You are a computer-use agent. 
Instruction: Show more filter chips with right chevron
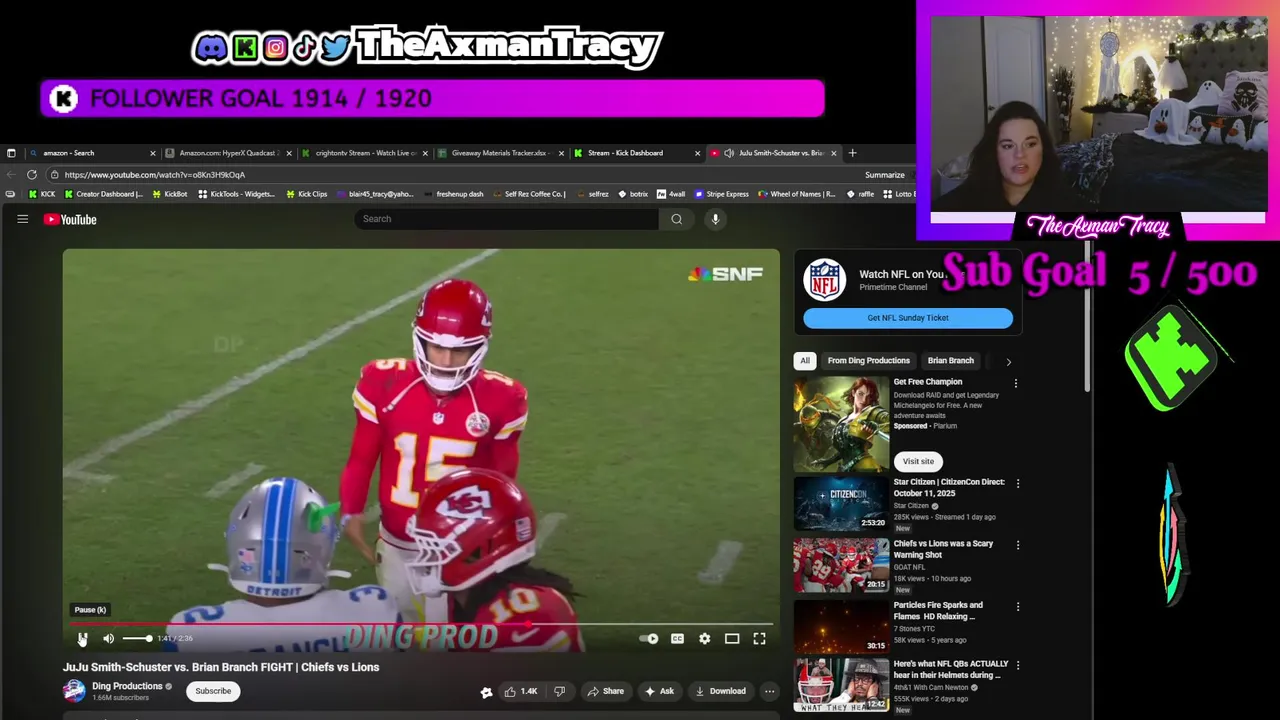click(x=1008, y=361)
